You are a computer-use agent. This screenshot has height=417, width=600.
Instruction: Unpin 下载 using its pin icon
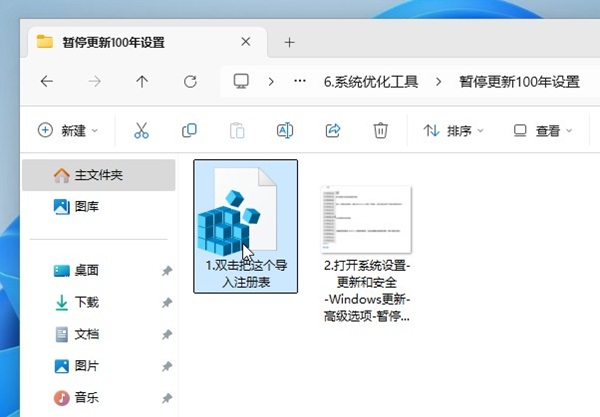(167, 303)
